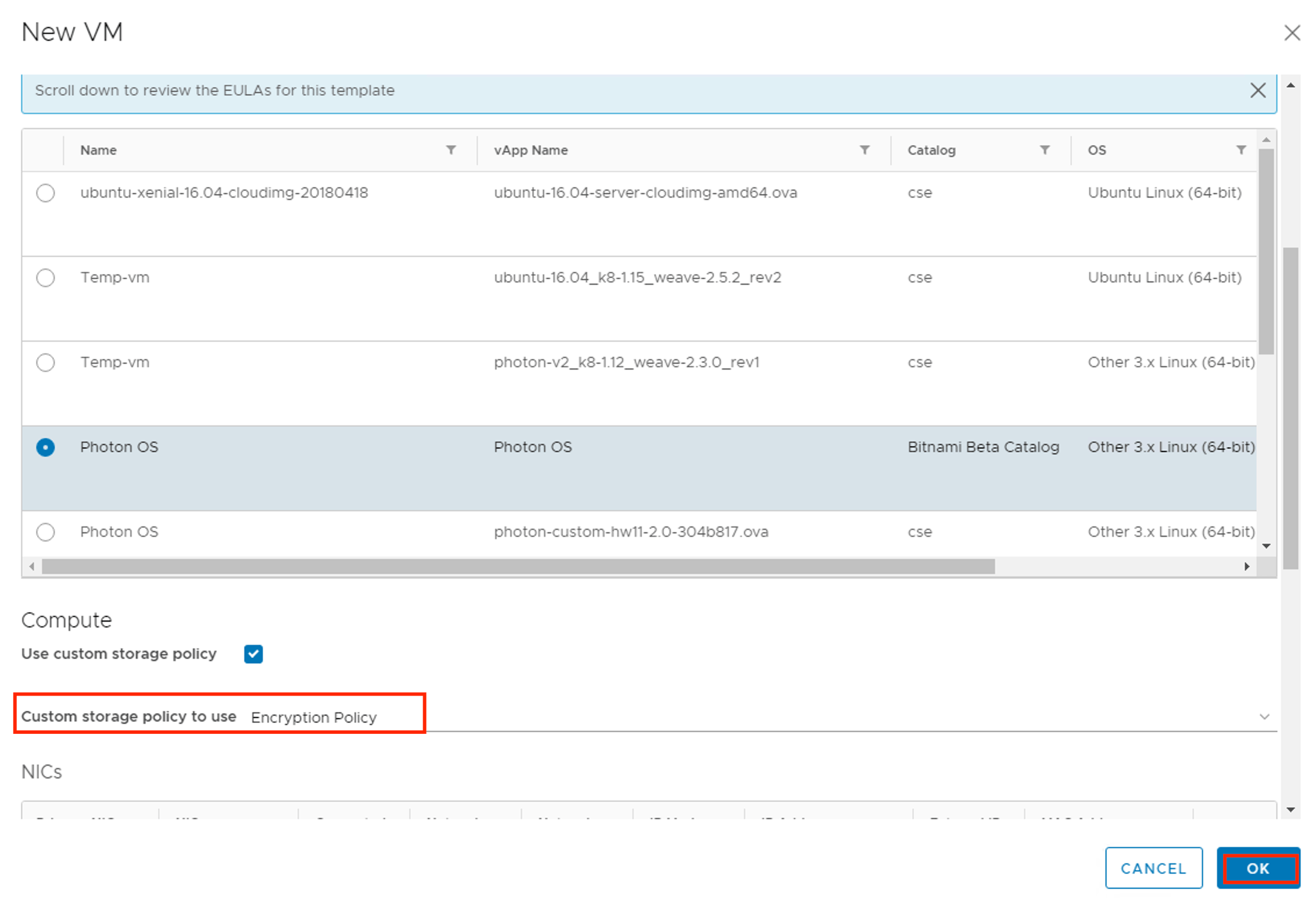Screen dimensions: 1316x903
Task: Filter the vApp Name column
Action: (x=864, y=150)
